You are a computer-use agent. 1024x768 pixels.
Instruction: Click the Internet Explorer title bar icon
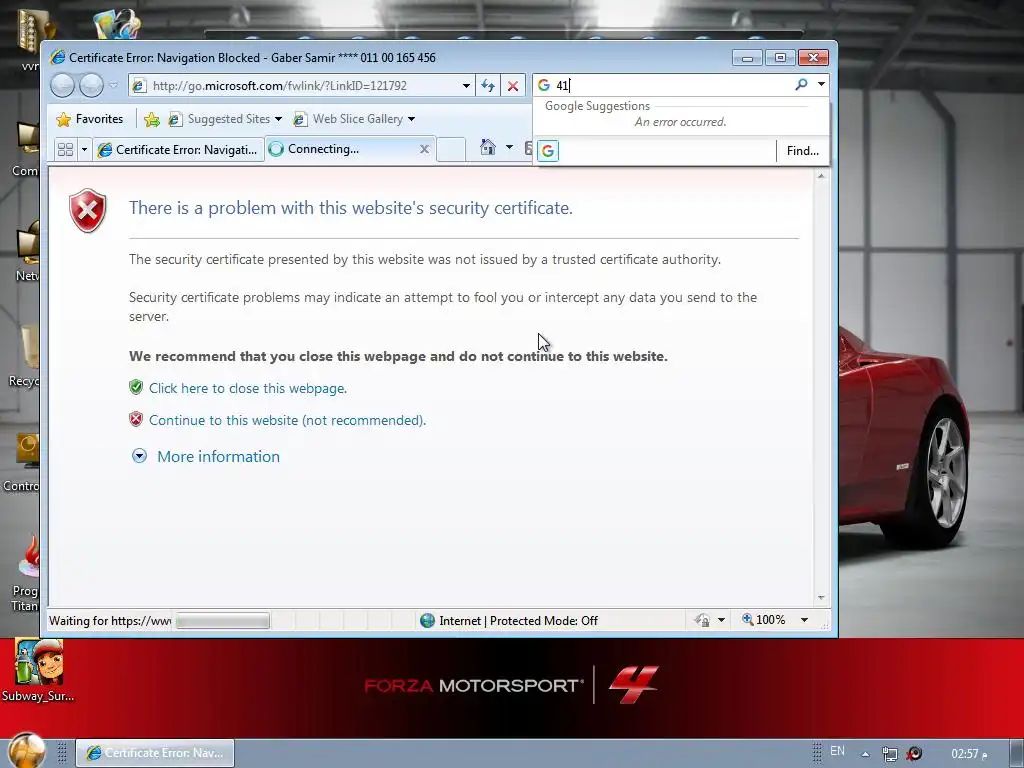click(58, 57)
